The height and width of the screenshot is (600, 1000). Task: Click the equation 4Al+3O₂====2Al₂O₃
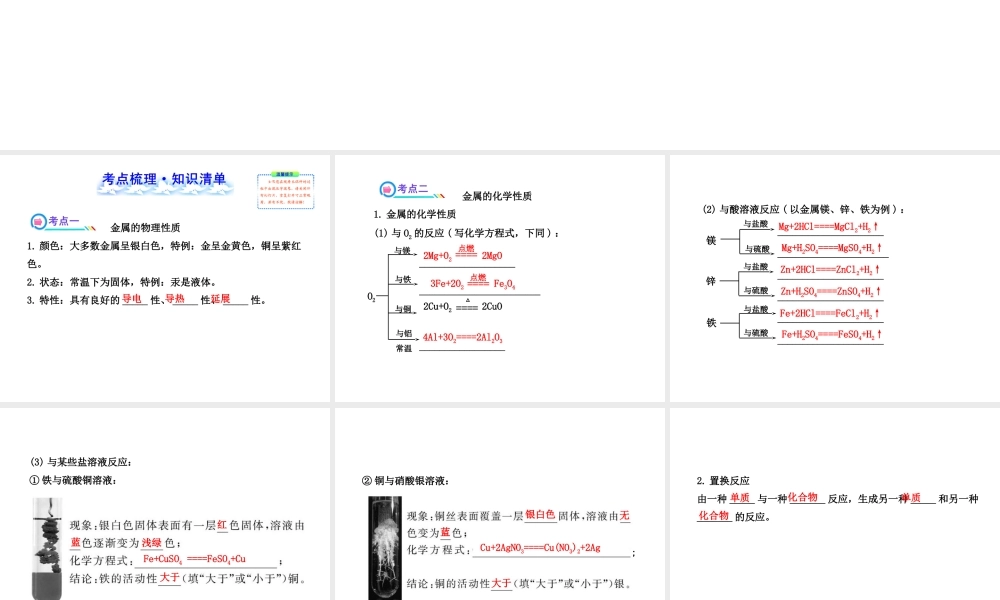(462, 337)
